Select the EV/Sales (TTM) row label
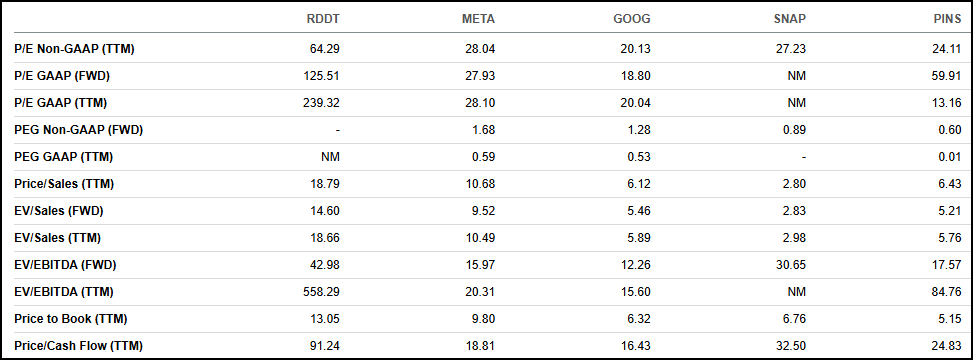Viewport: 973px width, 360px height. pyautogui.click(x=58, y=238)
